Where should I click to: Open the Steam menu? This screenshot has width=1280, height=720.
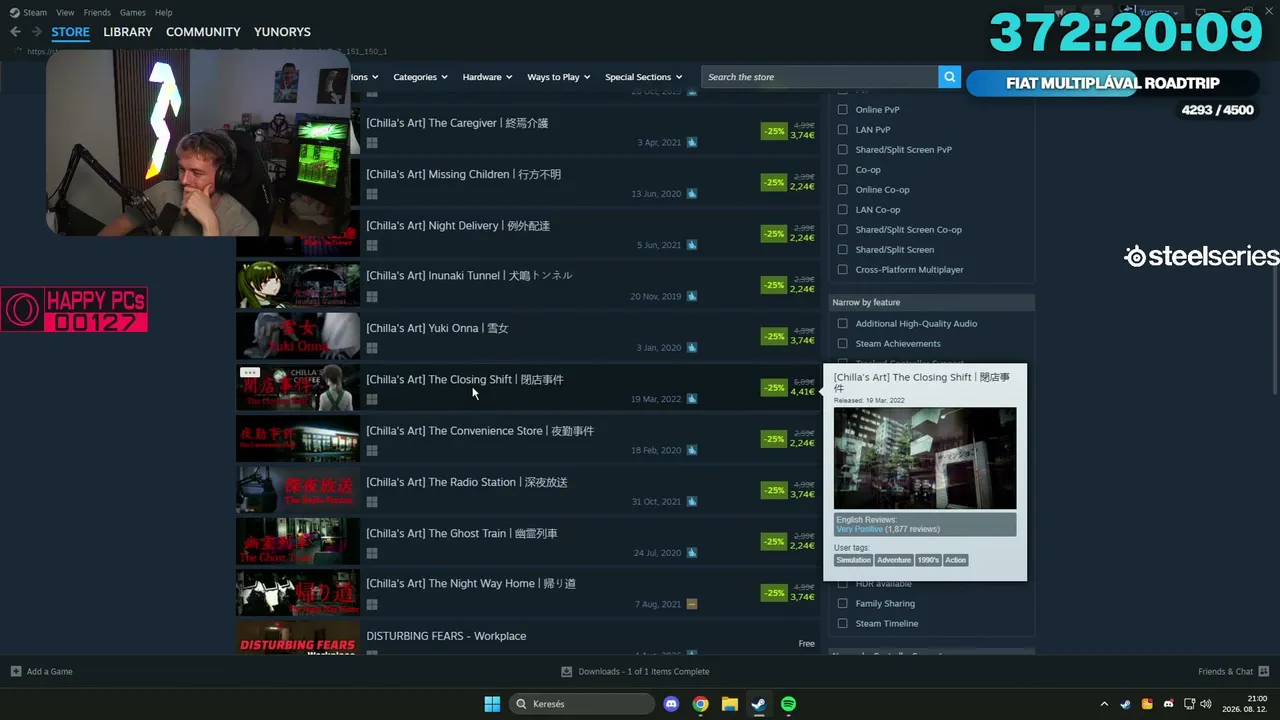coord(35,13)
